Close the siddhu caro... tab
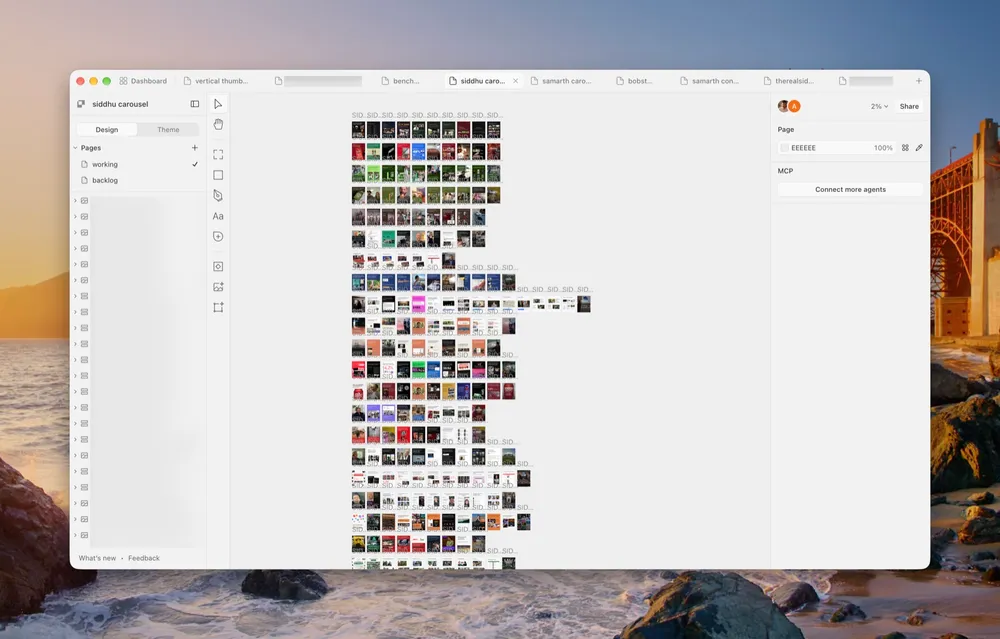This screenshot has width=1000, height=639. [515, 81]
